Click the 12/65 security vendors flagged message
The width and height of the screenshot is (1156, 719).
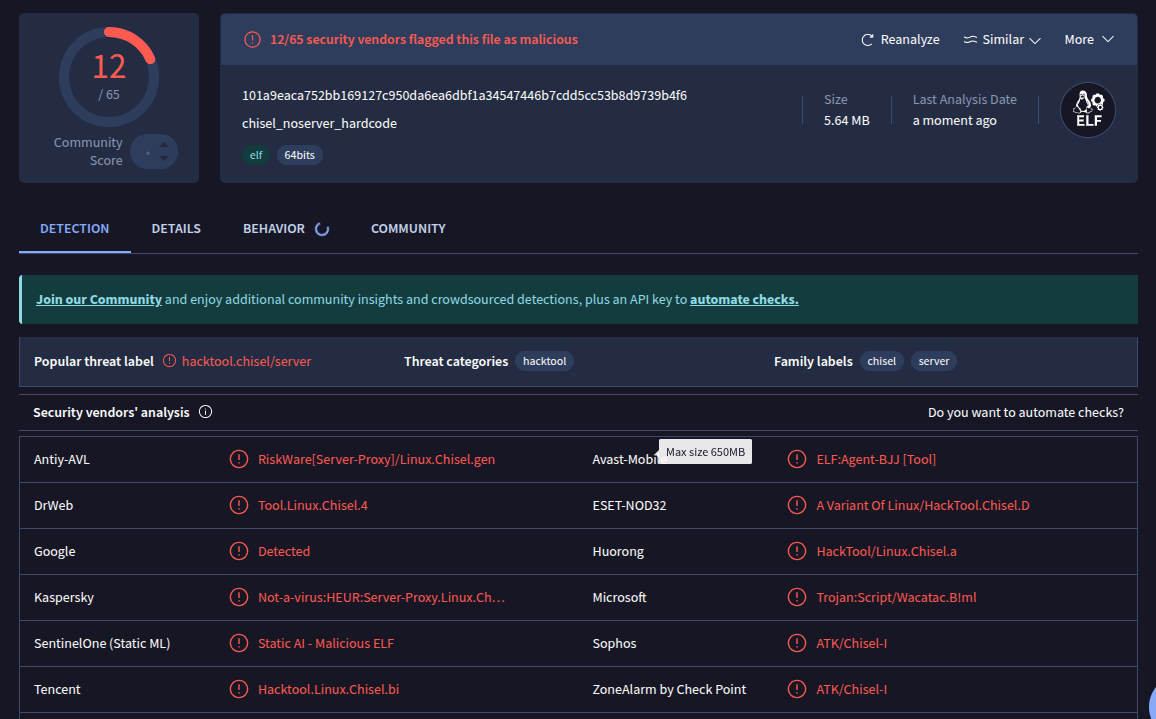[x=424, y=40]
